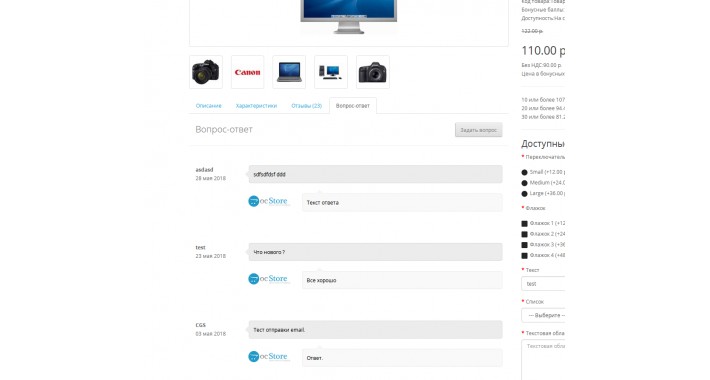
Task: Check the Флажок 1 checkbox
Action: (x=524, y=223)
